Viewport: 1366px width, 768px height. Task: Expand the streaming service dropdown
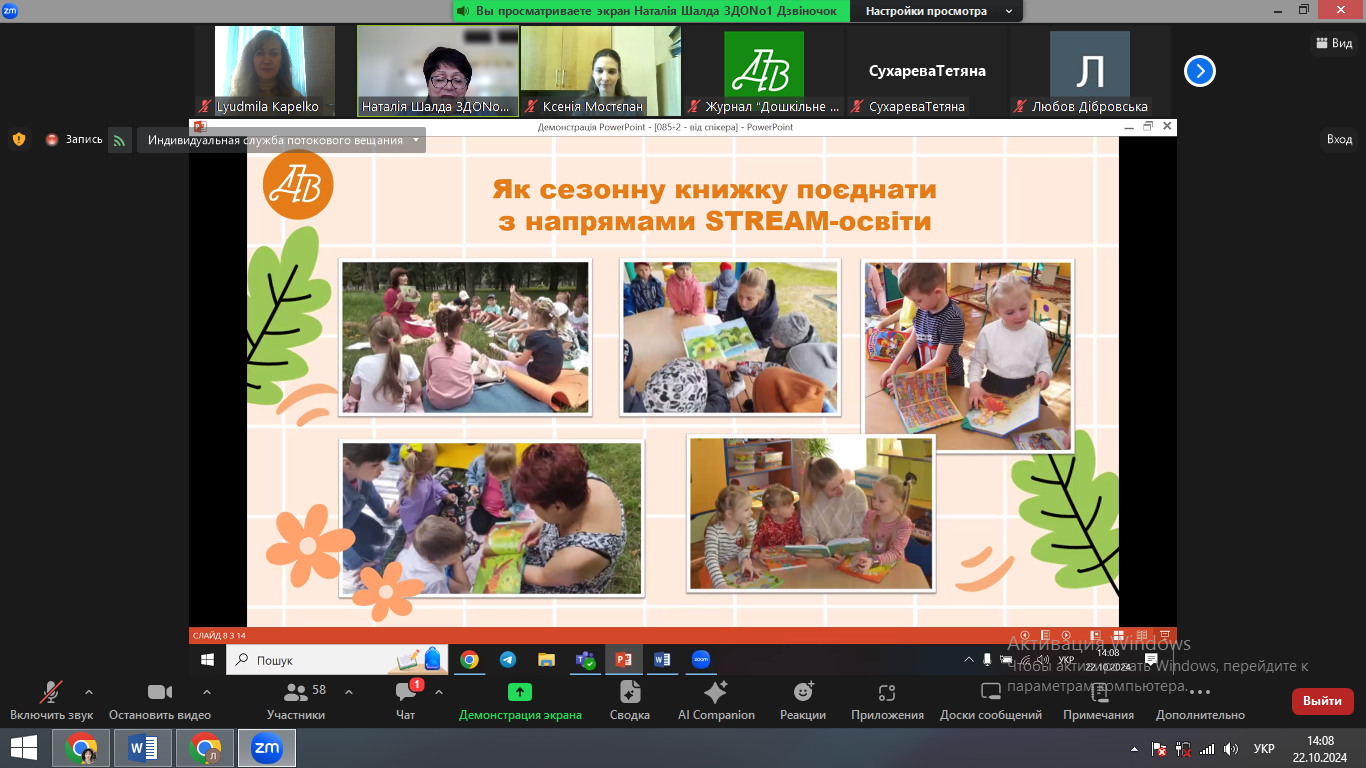[416, 140]
